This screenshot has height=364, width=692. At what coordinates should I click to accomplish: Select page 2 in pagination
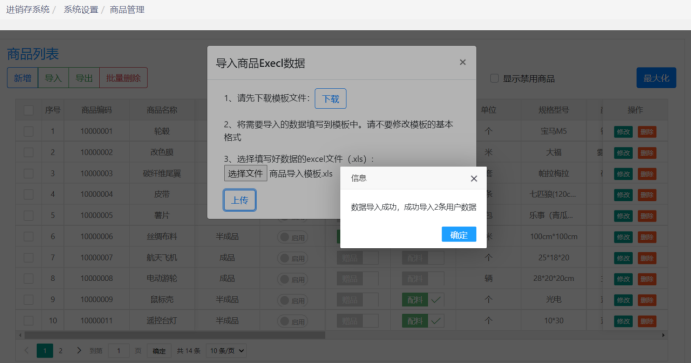(x=60, y=351)
